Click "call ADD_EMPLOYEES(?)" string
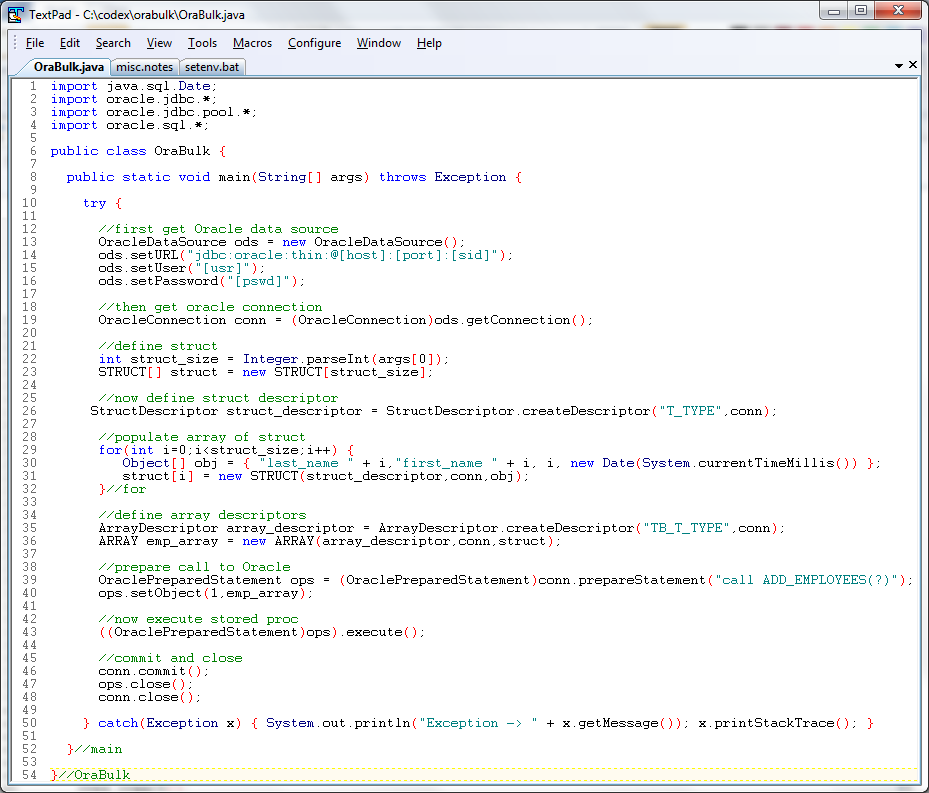 pos(807,581)
